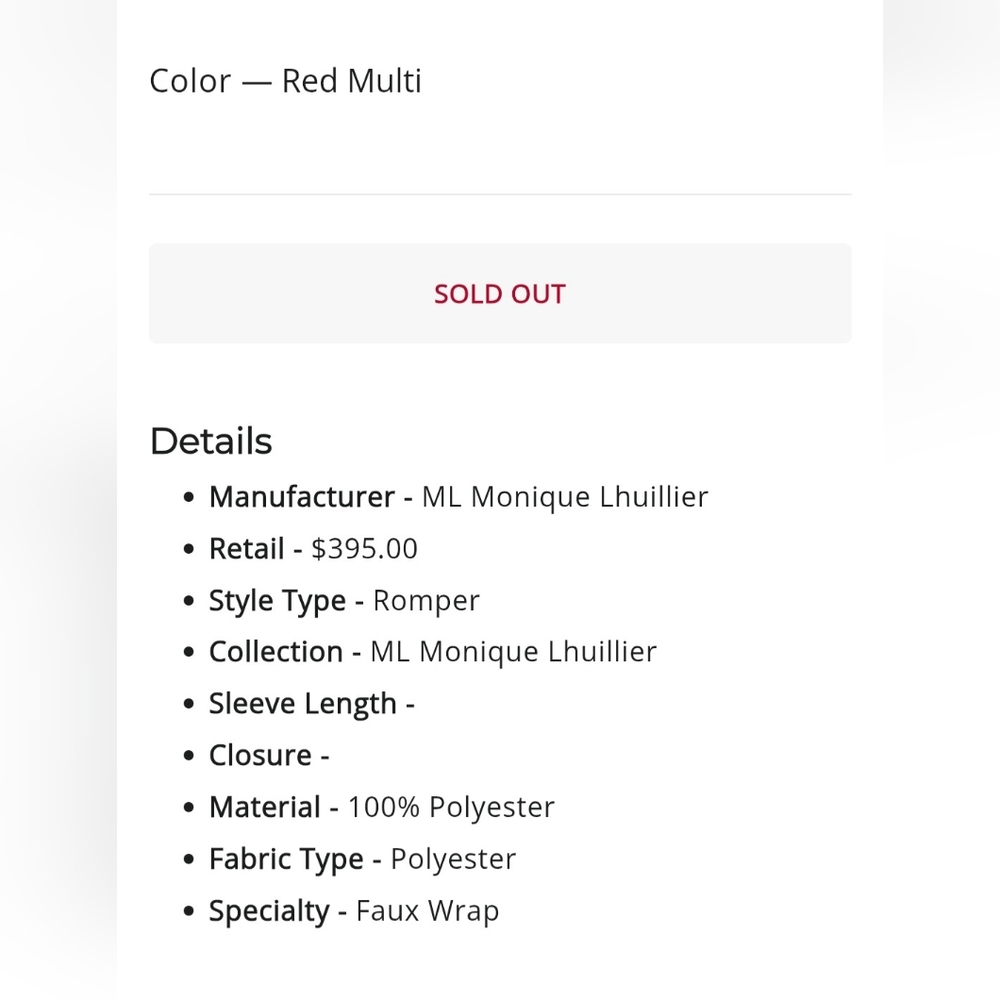This screenshot has width=1000, height=1000.
Task: Click the Manufacturer label
Action: [302, 497]
